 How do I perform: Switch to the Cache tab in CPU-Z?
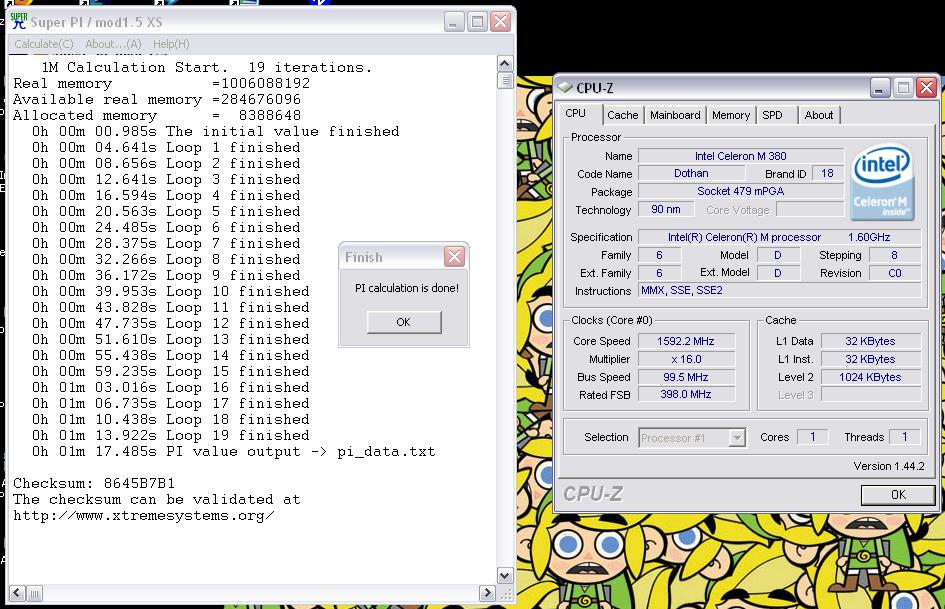622,115
